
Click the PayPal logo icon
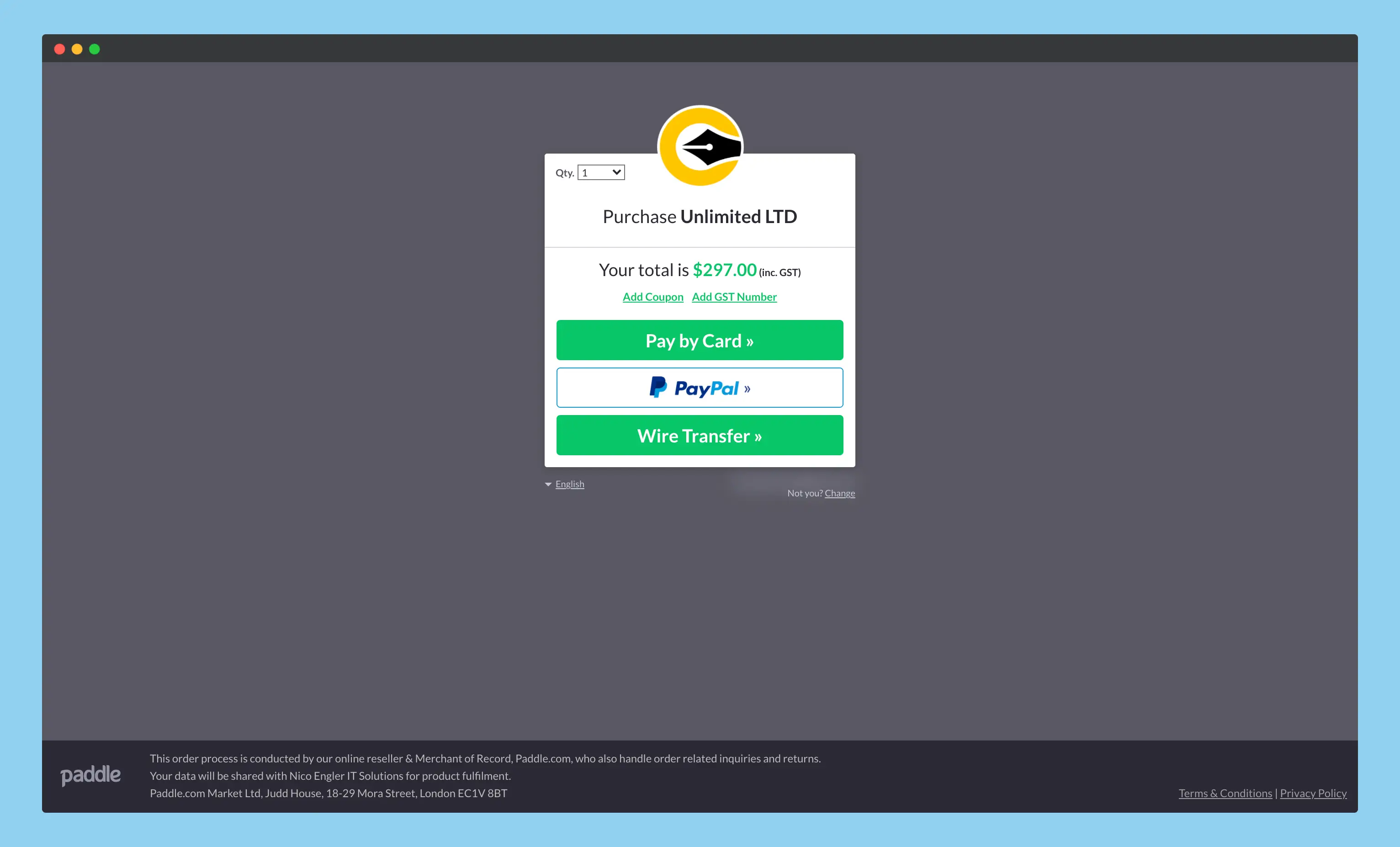(x=658, y=387)
